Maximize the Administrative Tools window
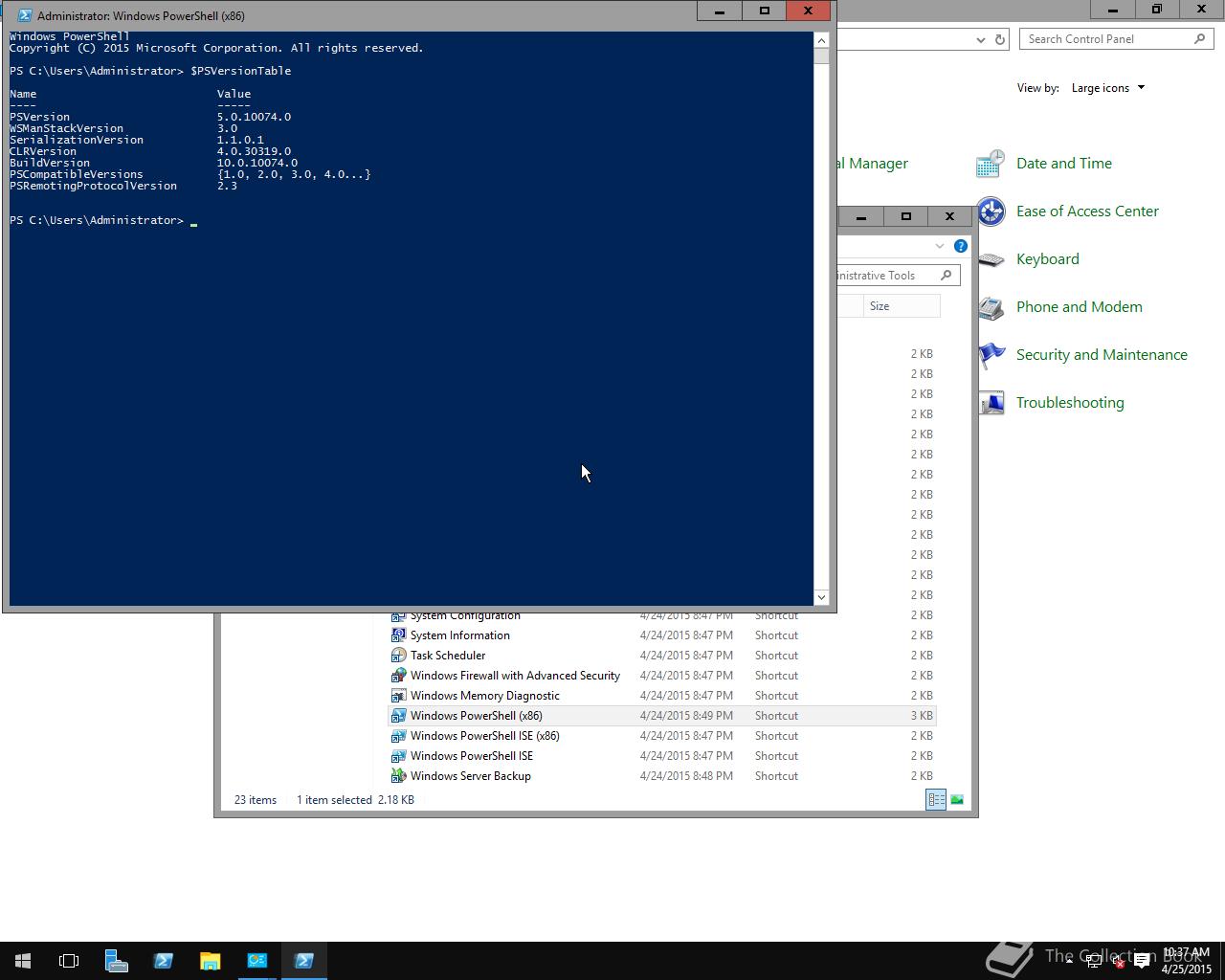Image resolution: width=1225 pixels, height=980 pixels. pyautogui.click(x=905, y=217)
